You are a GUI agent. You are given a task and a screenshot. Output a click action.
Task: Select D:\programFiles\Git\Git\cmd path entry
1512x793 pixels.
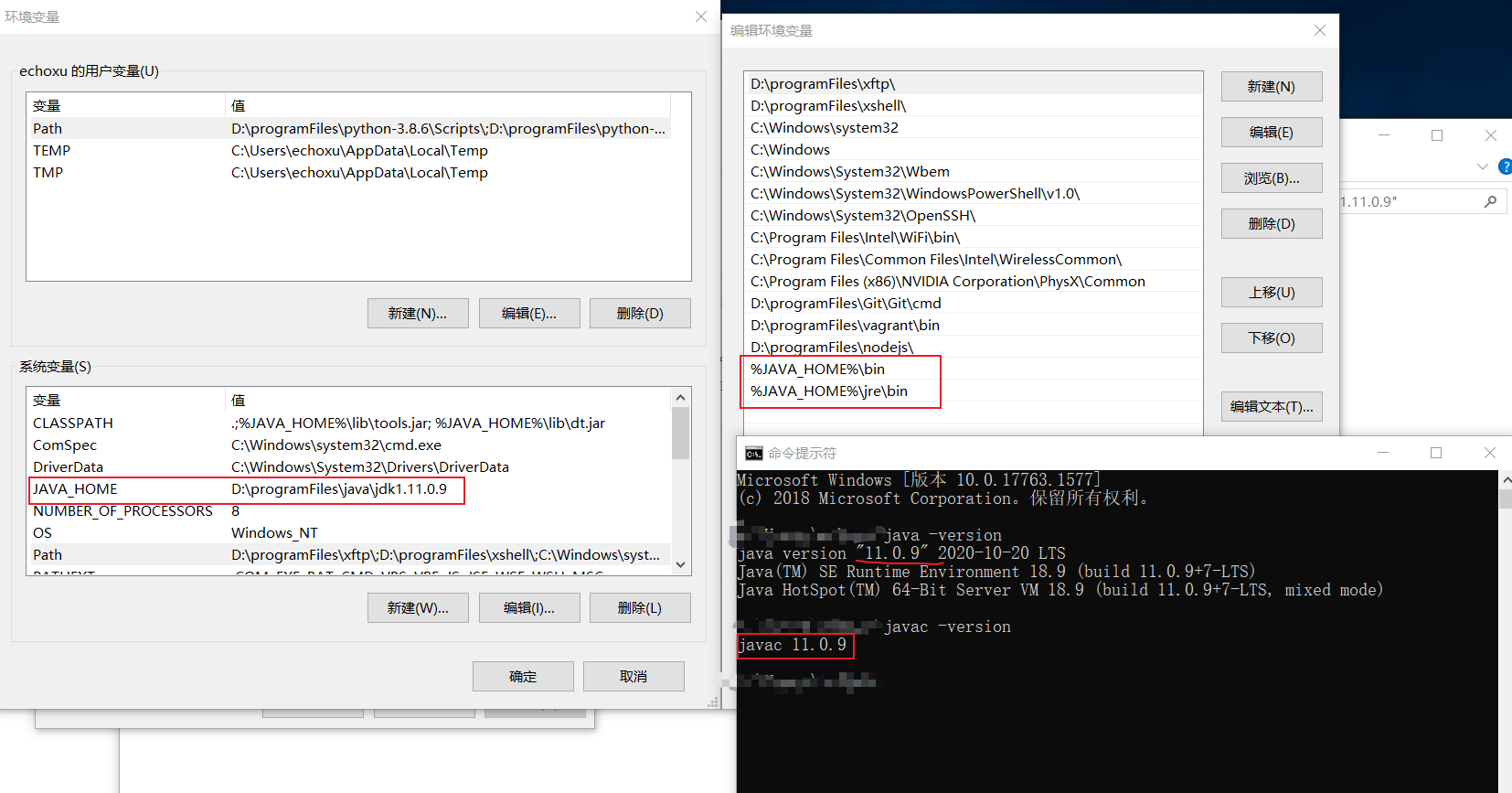[x=974, y=304]
